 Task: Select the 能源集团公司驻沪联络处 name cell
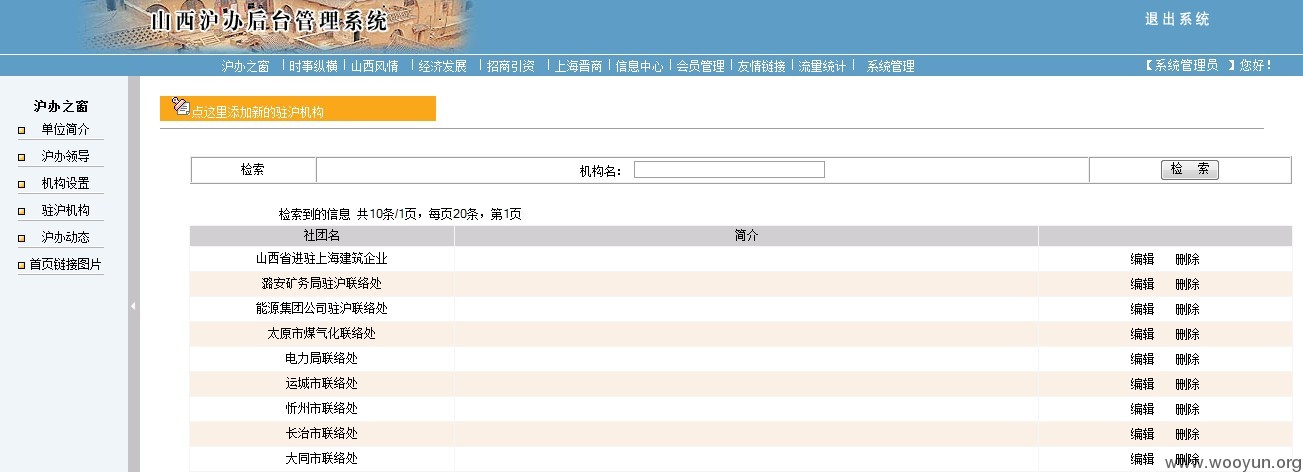point(322,308)
